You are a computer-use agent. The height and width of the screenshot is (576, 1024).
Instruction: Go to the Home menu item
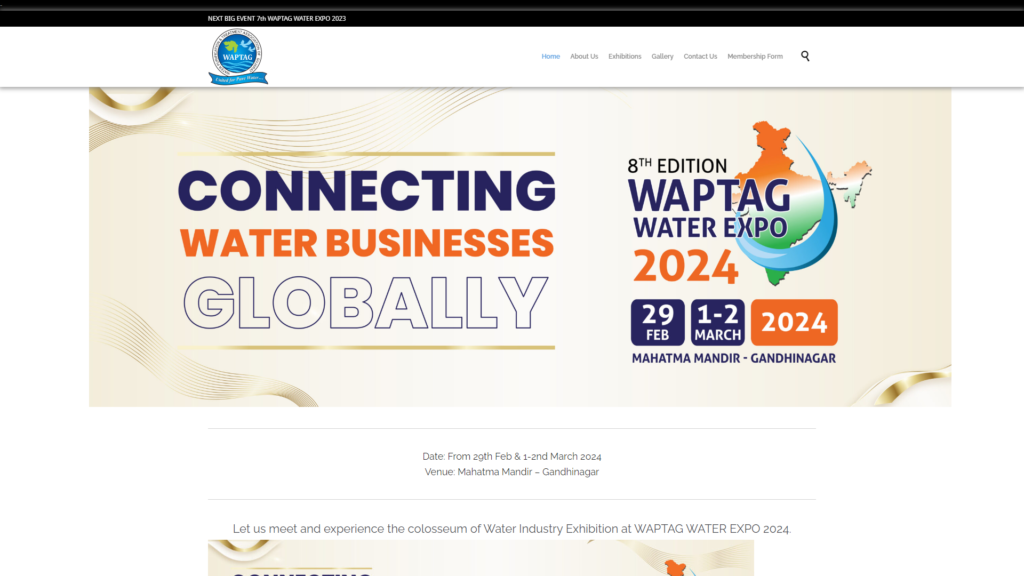tap(551, 56)
